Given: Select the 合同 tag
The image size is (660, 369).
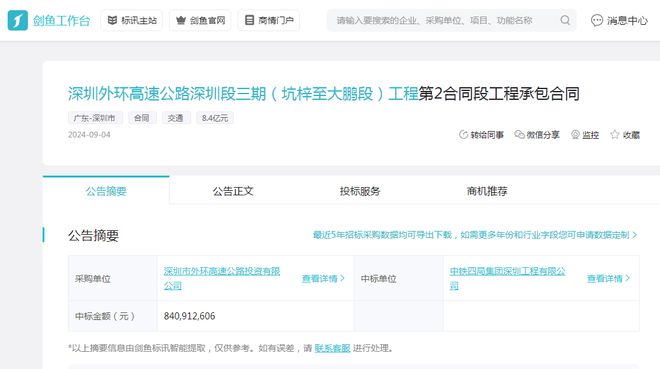Looking at the screenshot, I should (x=142, y=118).
